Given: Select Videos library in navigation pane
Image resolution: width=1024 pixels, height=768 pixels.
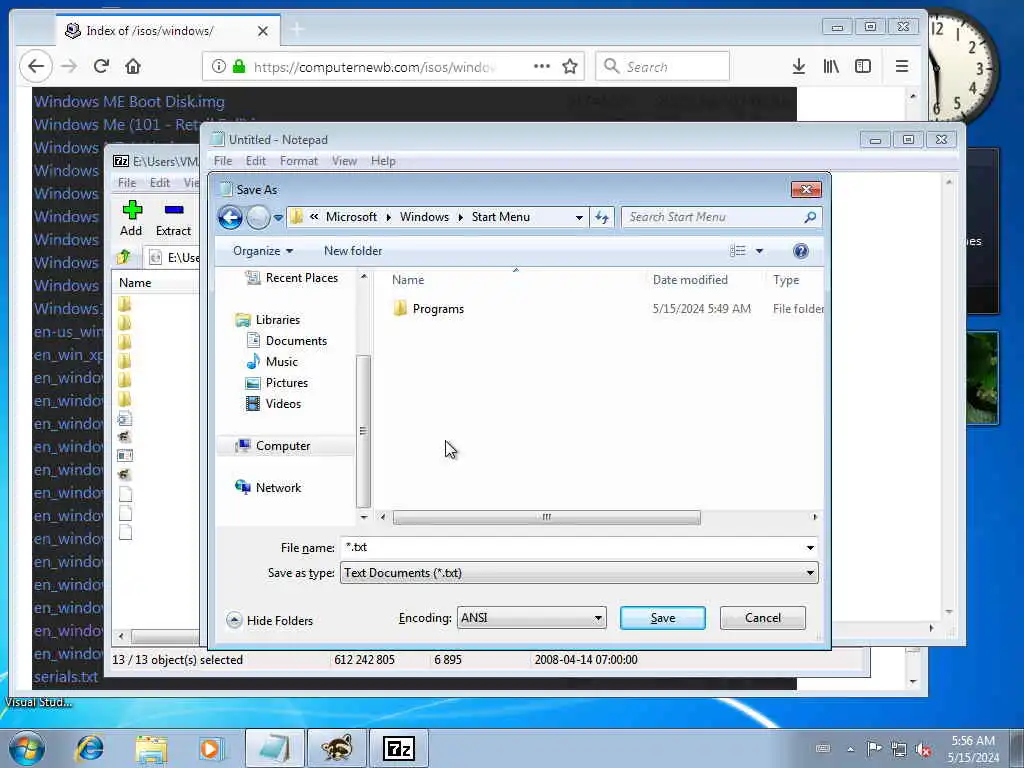Looking at the screenshot, I should coord(274,404).
